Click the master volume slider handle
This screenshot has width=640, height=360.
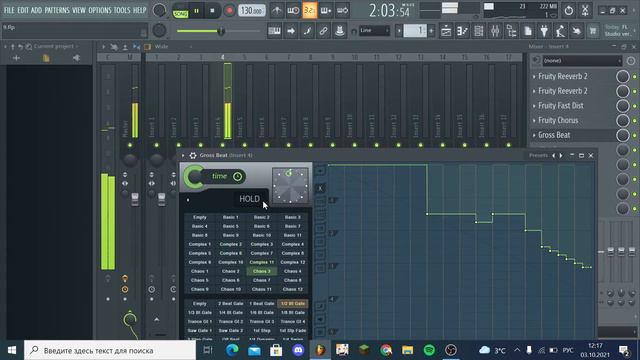click(x=221, y=31)
